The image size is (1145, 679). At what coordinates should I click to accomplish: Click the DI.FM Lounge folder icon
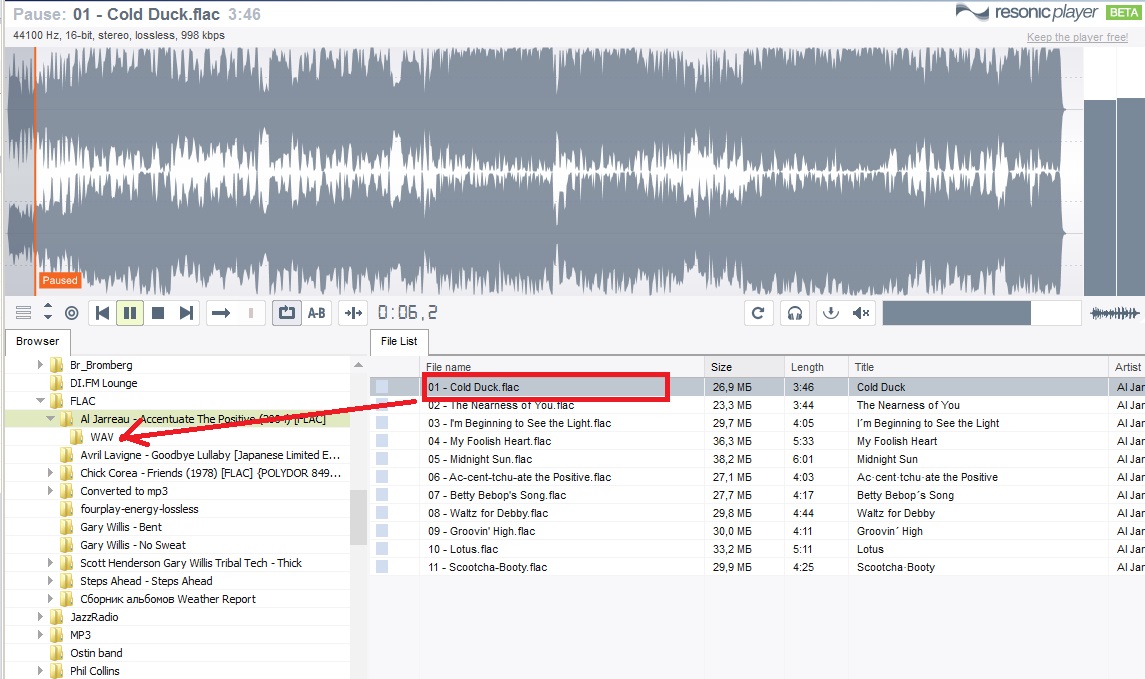coord(56,383)
